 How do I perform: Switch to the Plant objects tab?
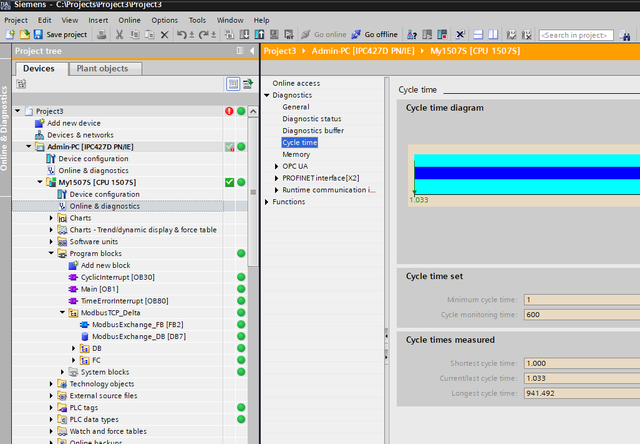pos(105,69)
